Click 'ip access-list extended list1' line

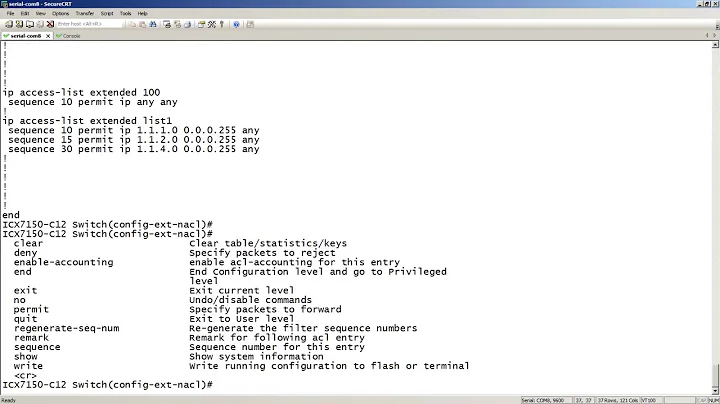click(87, 121)
